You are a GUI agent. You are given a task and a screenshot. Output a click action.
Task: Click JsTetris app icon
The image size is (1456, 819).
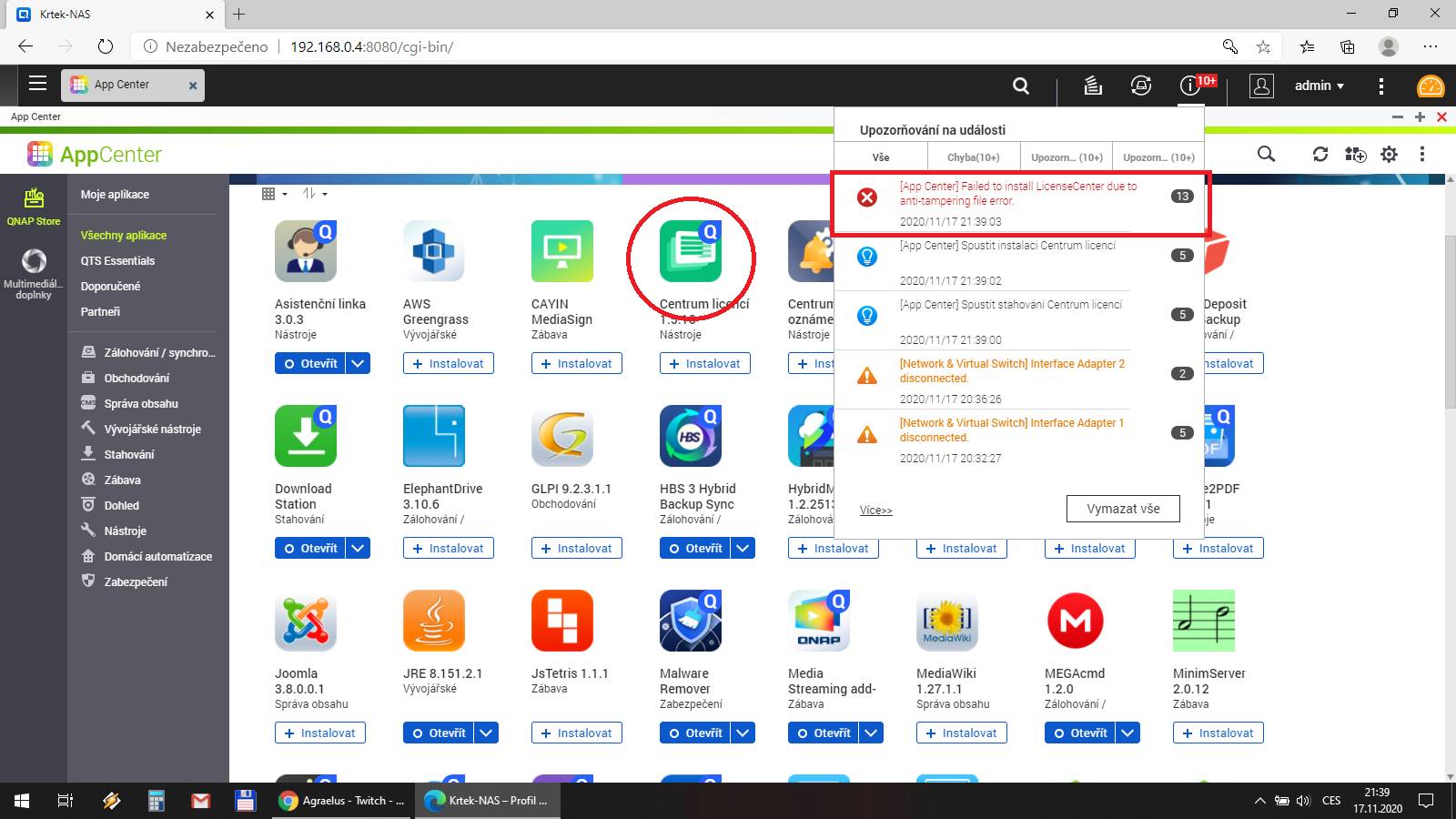tap(562, 621)
